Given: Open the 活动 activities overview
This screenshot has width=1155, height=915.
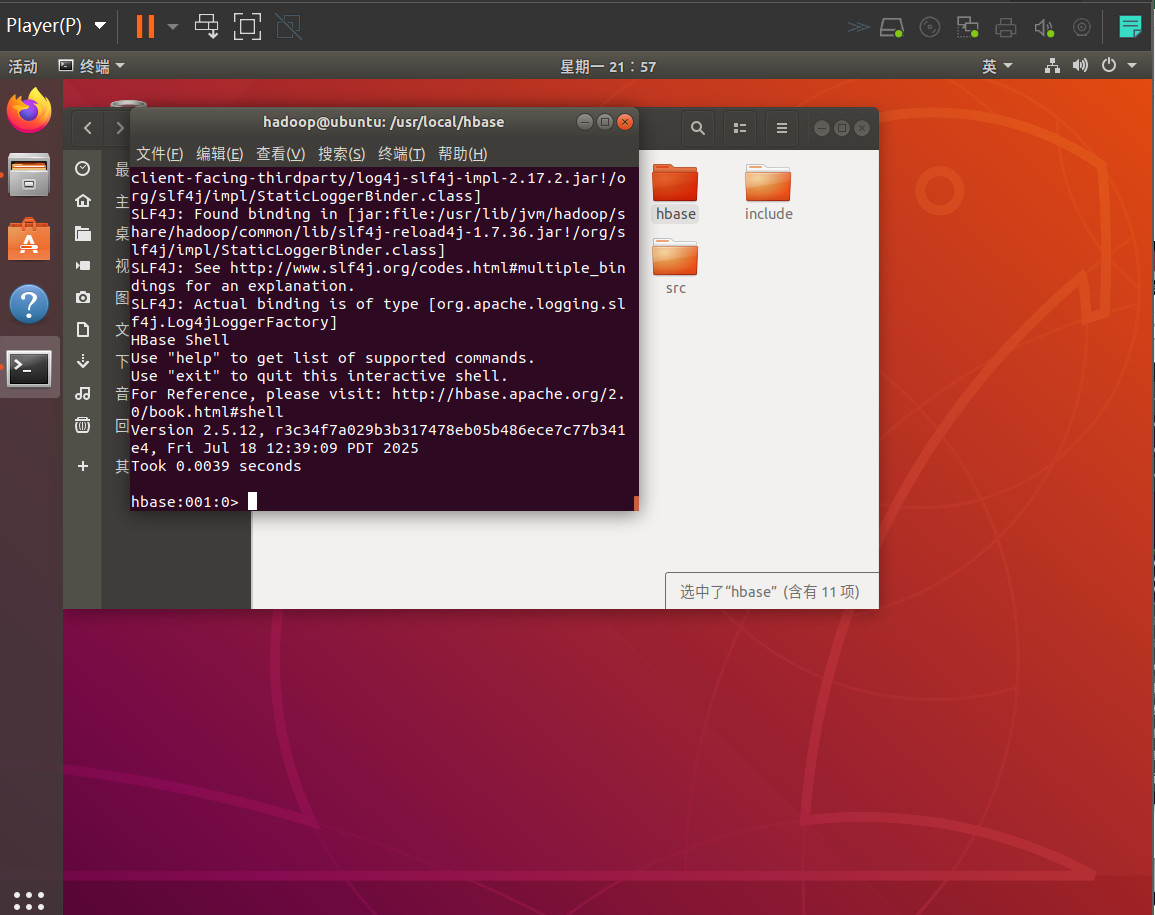Looking at the screenshot, I should click(x=23, y=66).
